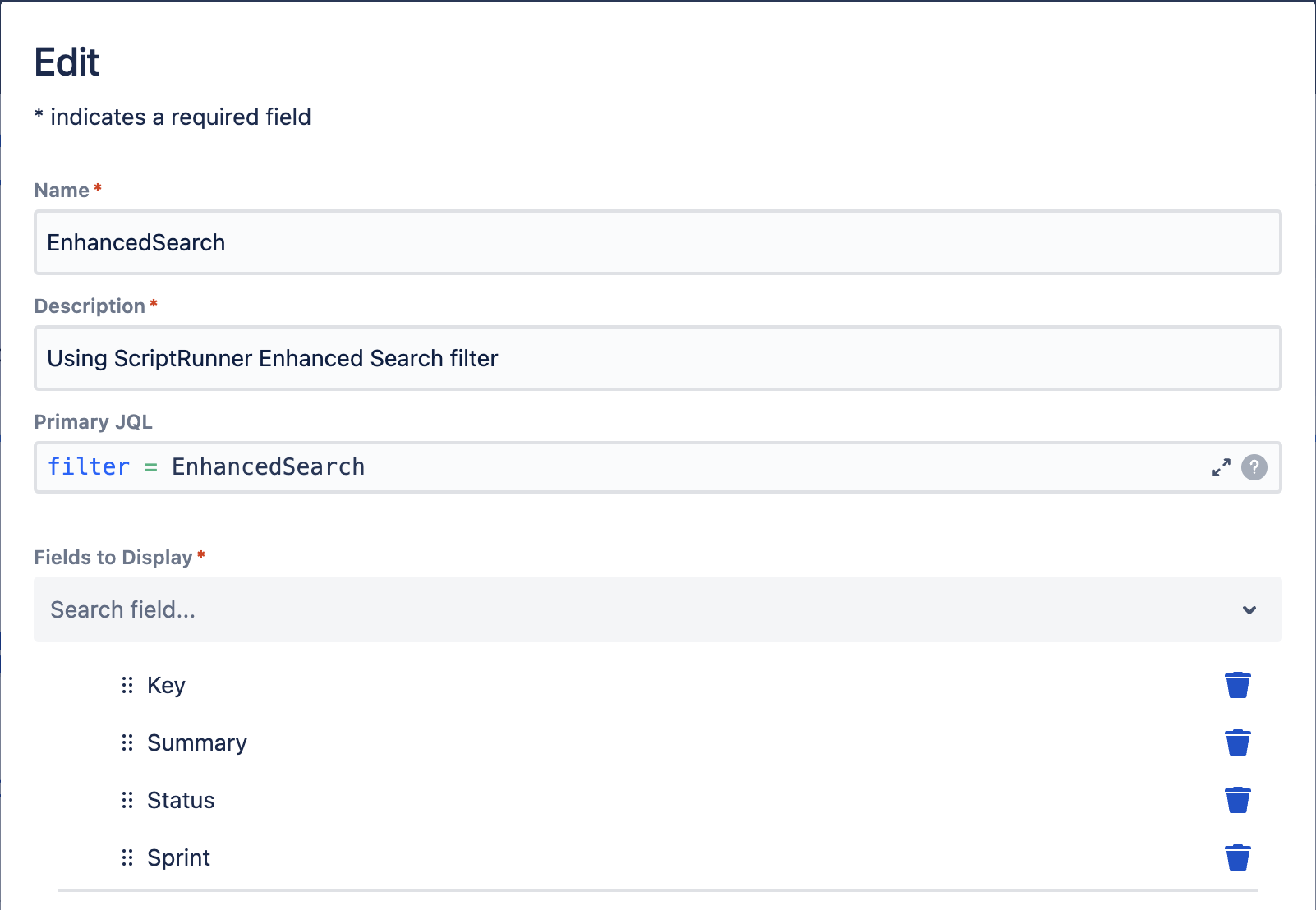Click the Name field label
Screen dimensions: 1316x910
62,191
